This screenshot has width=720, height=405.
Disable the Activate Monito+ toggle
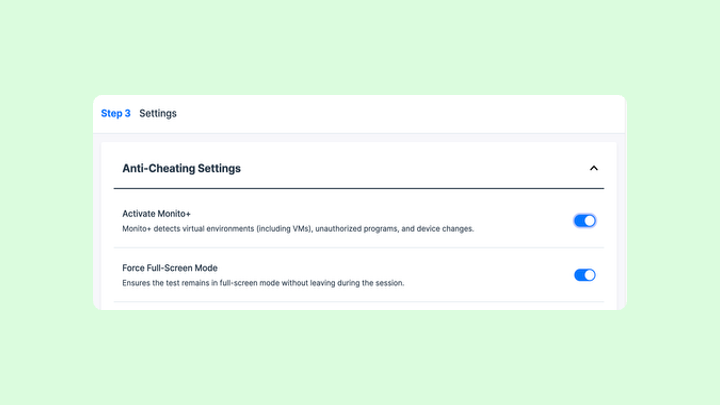pos(584,221)
